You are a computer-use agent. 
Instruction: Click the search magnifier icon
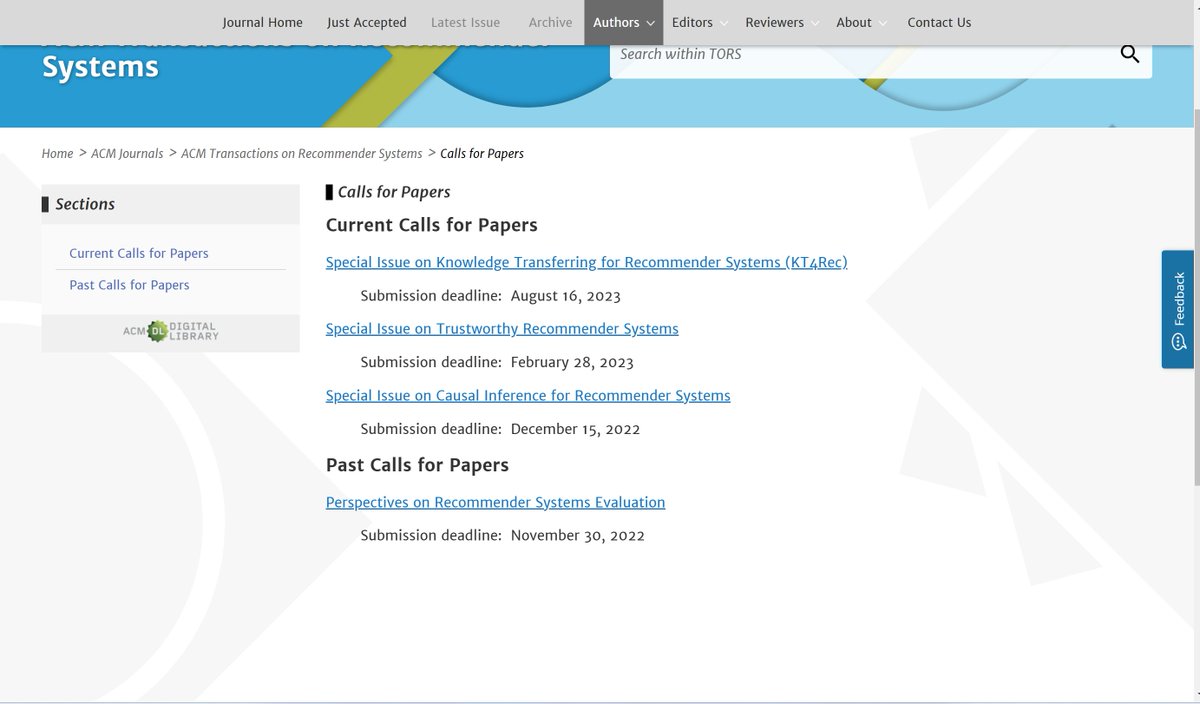pyautogui.click(x=1130, y=54)
